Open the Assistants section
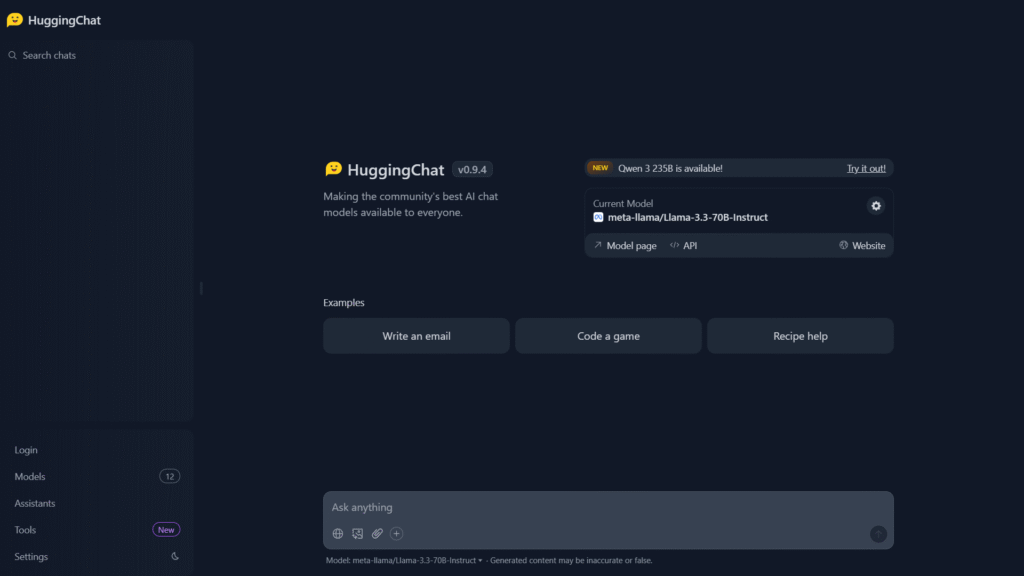Screen dimensions: 1024x576 click(35, 504)
